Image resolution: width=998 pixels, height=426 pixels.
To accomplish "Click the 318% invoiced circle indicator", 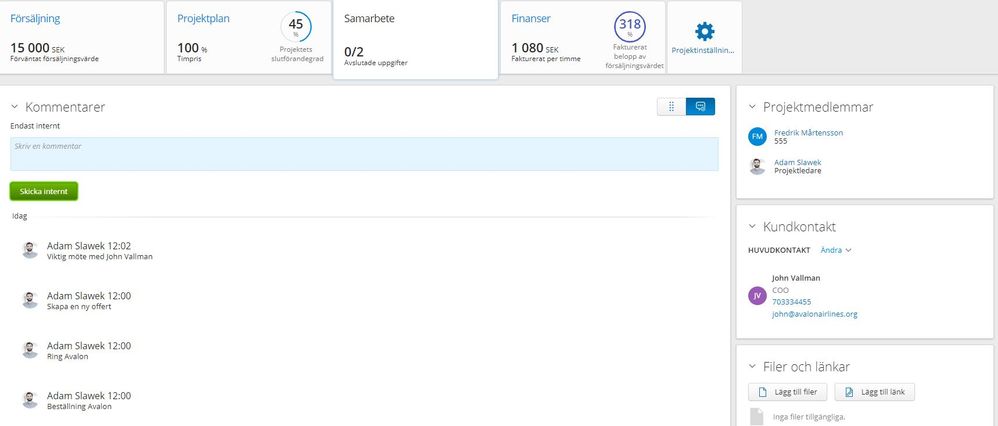I will pos(629,27).
